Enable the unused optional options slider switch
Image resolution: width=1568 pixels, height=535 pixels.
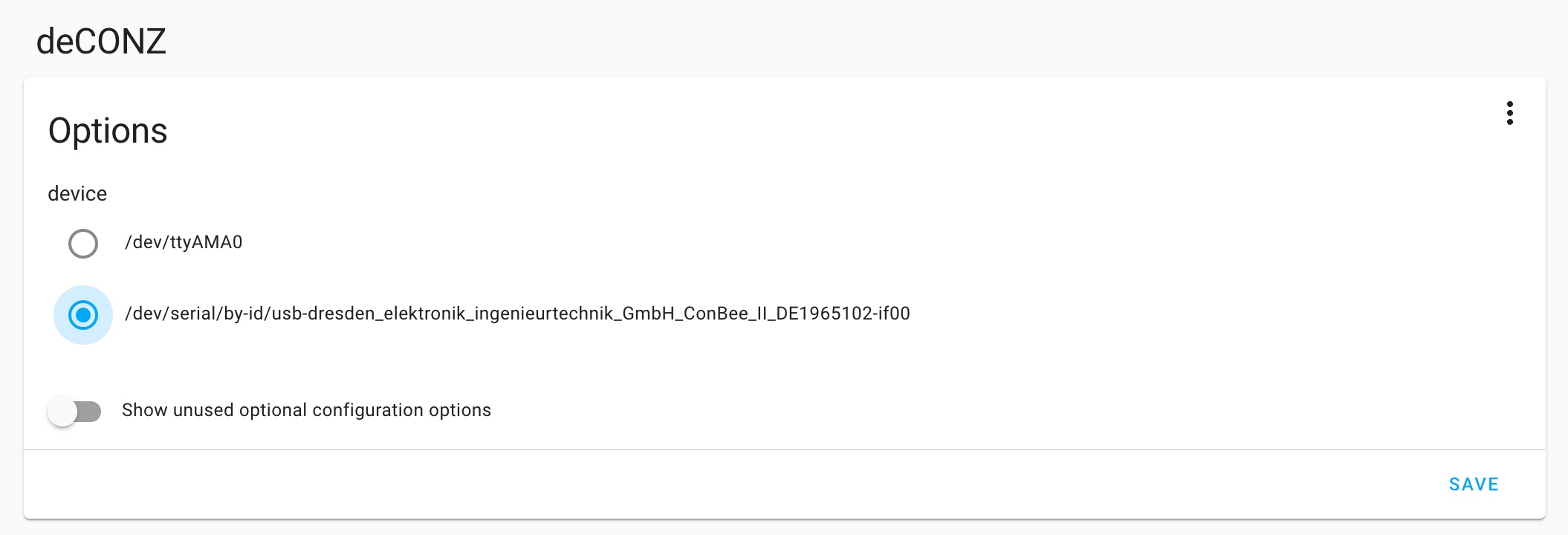[74, 411]
